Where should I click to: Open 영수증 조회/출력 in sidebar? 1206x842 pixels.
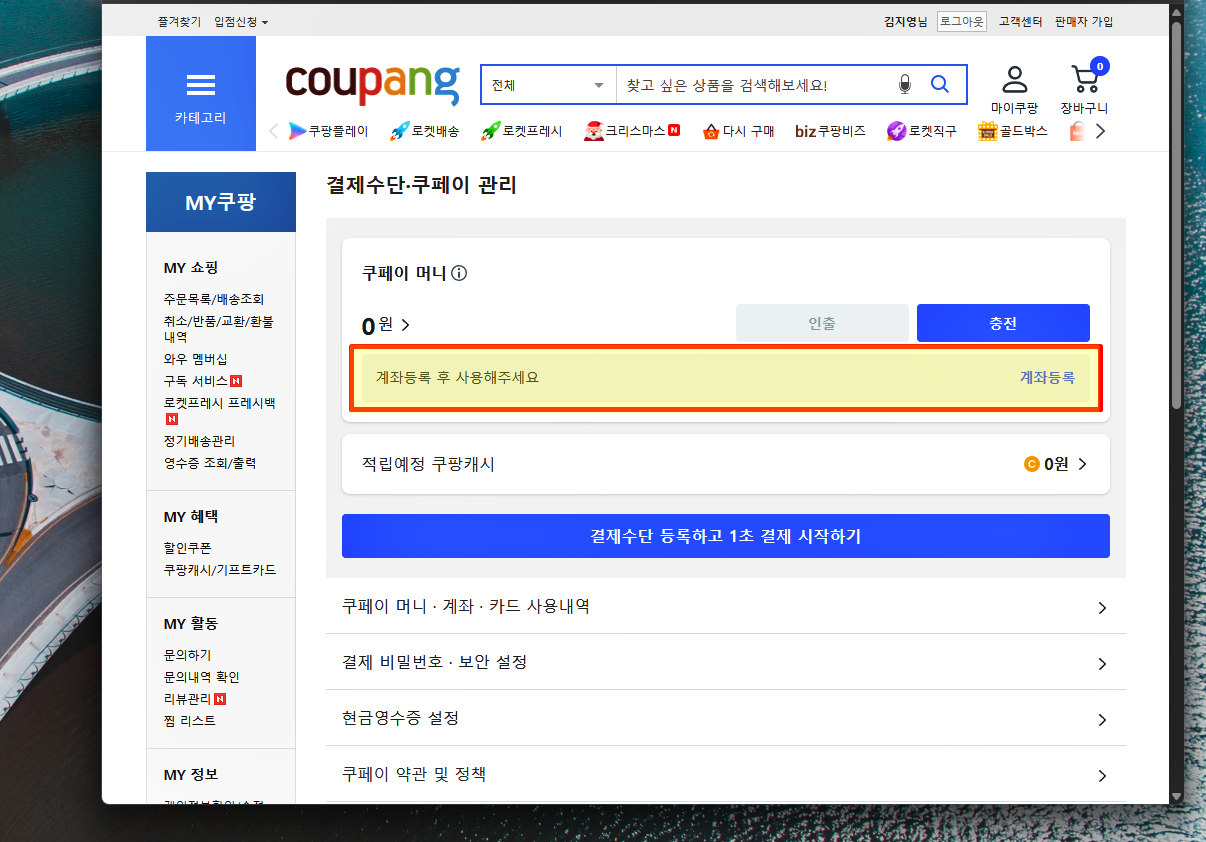210,463
